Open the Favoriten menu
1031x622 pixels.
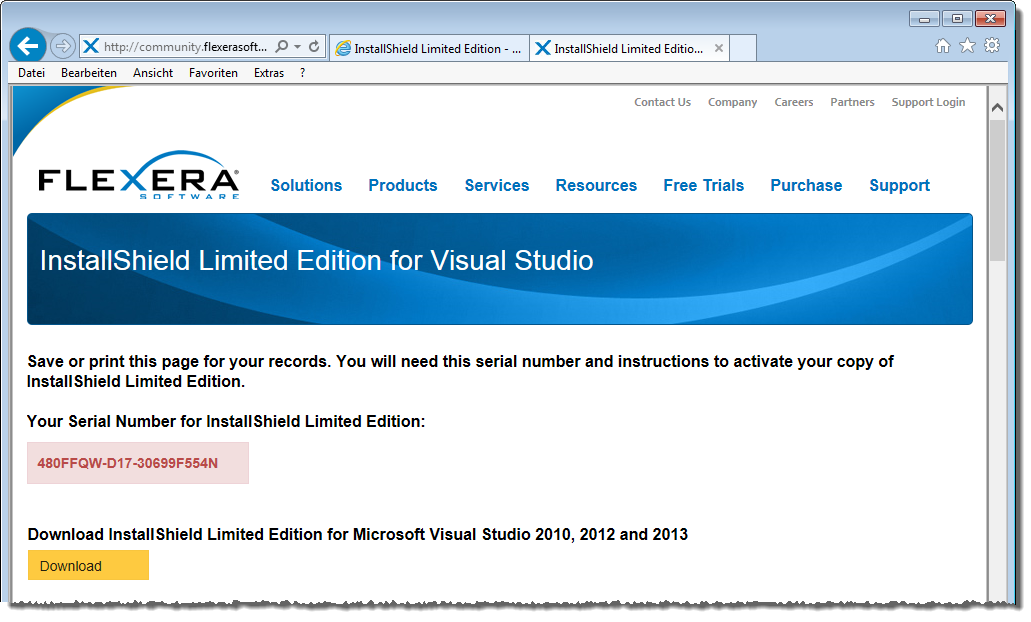coord(213,73)
